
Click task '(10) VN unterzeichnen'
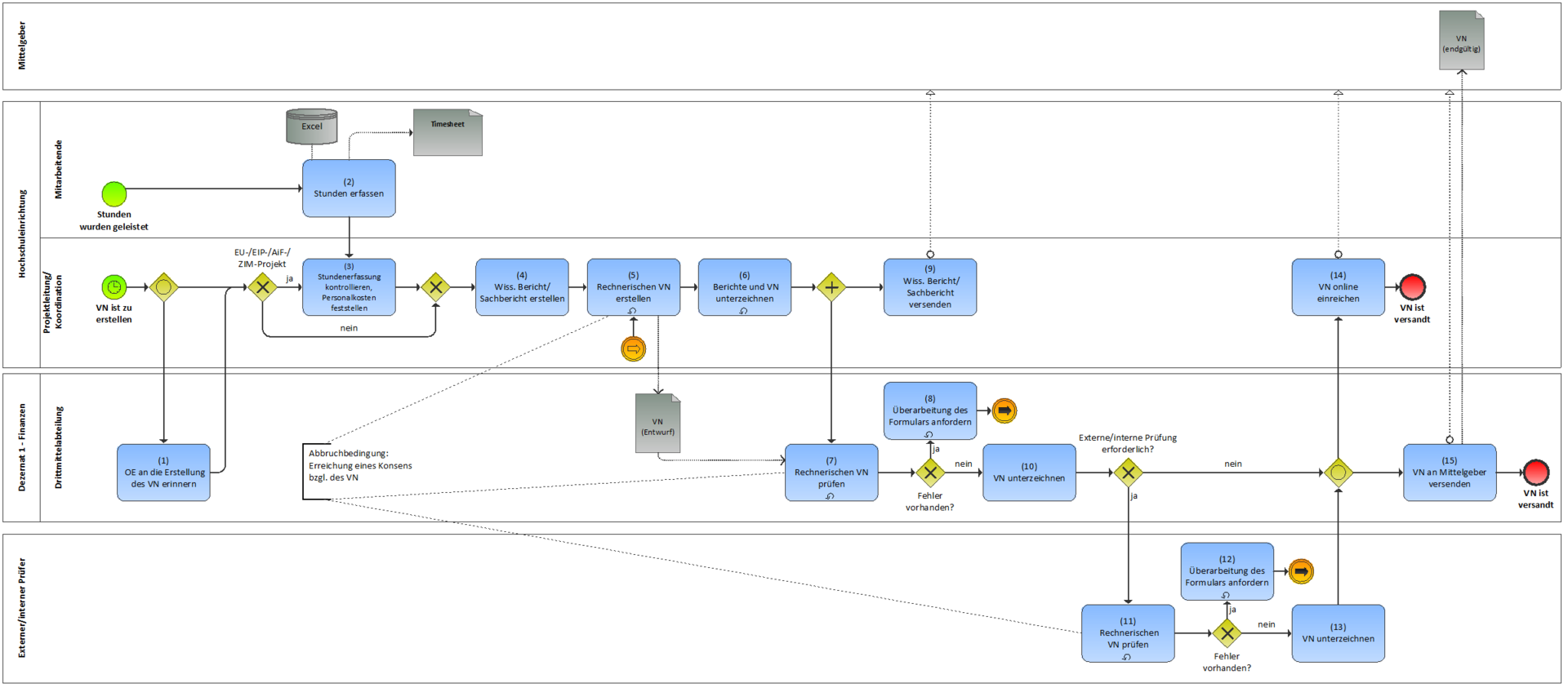tap(1028, 473)
